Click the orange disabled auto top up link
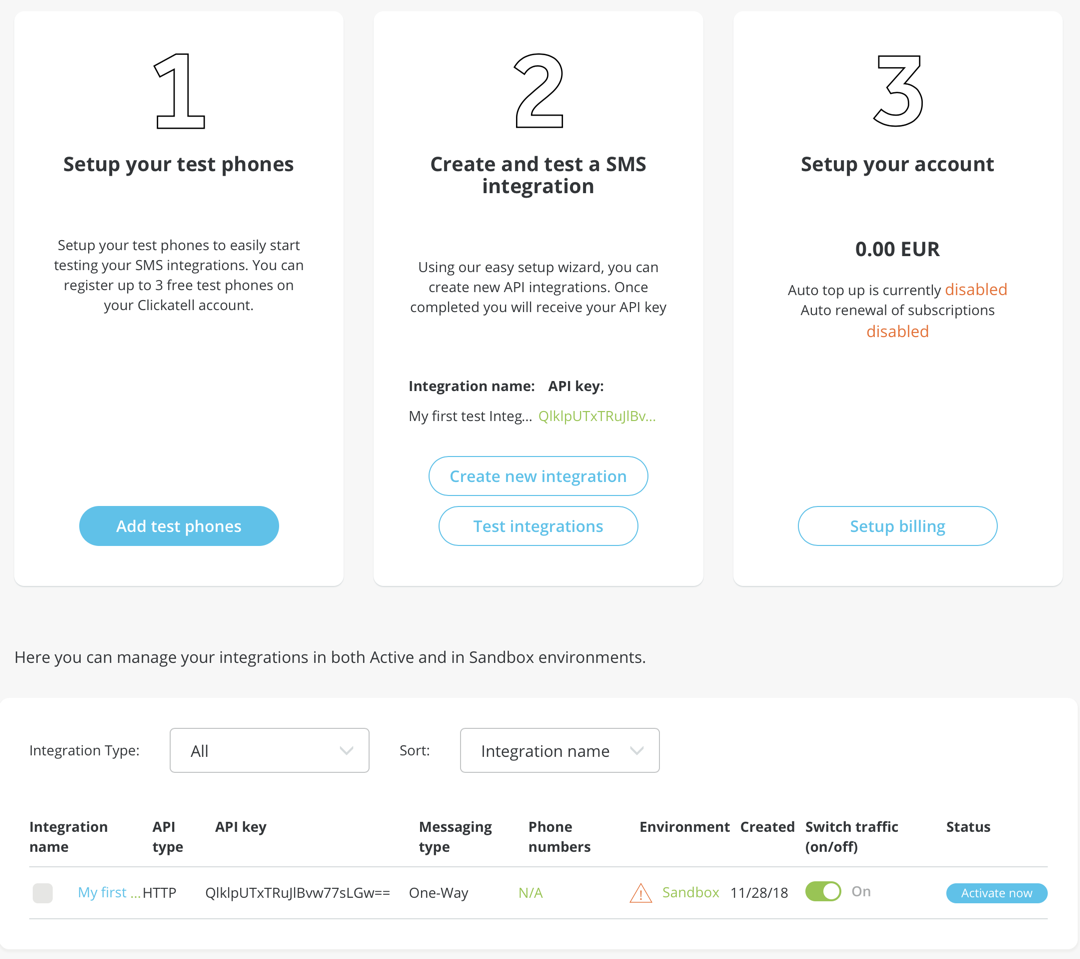Viewport: 1080px width, 959px height. [976, 290]
